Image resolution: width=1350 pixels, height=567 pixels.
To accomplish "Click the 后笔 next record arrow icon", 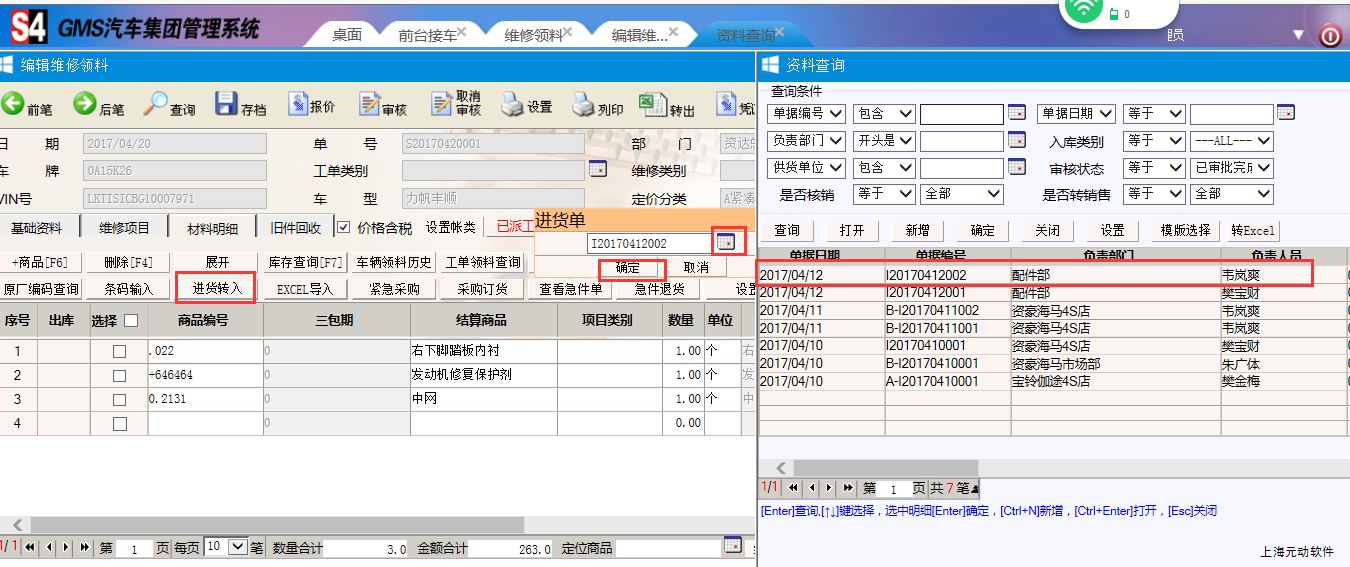I will click(85, 104).
